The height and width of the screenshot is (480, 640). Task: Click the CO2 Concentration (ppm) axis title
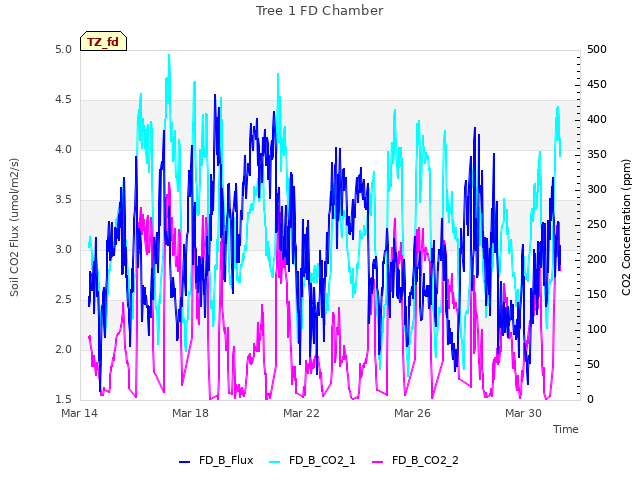[x=626, y=227]
